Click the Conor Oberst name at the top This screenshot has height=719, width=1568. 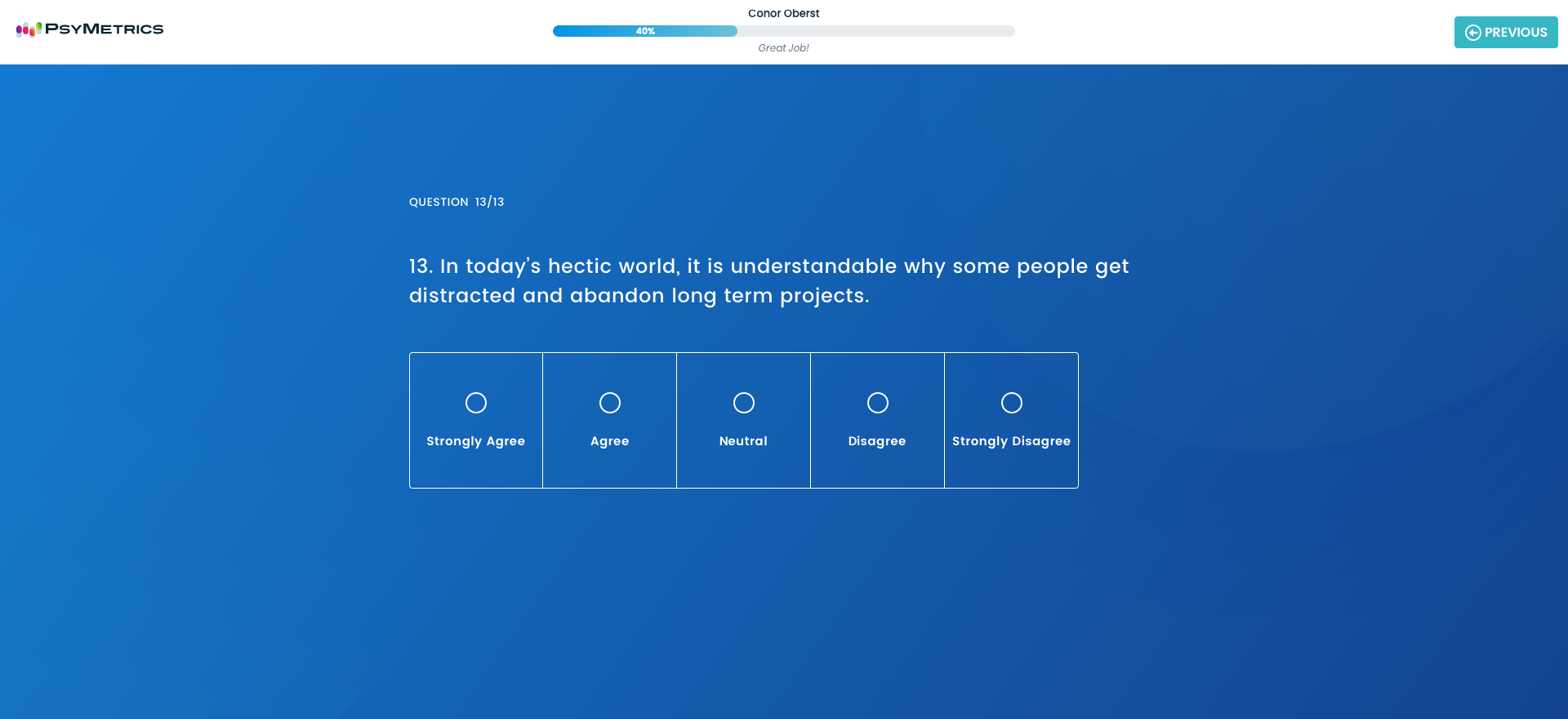(783, 13)
